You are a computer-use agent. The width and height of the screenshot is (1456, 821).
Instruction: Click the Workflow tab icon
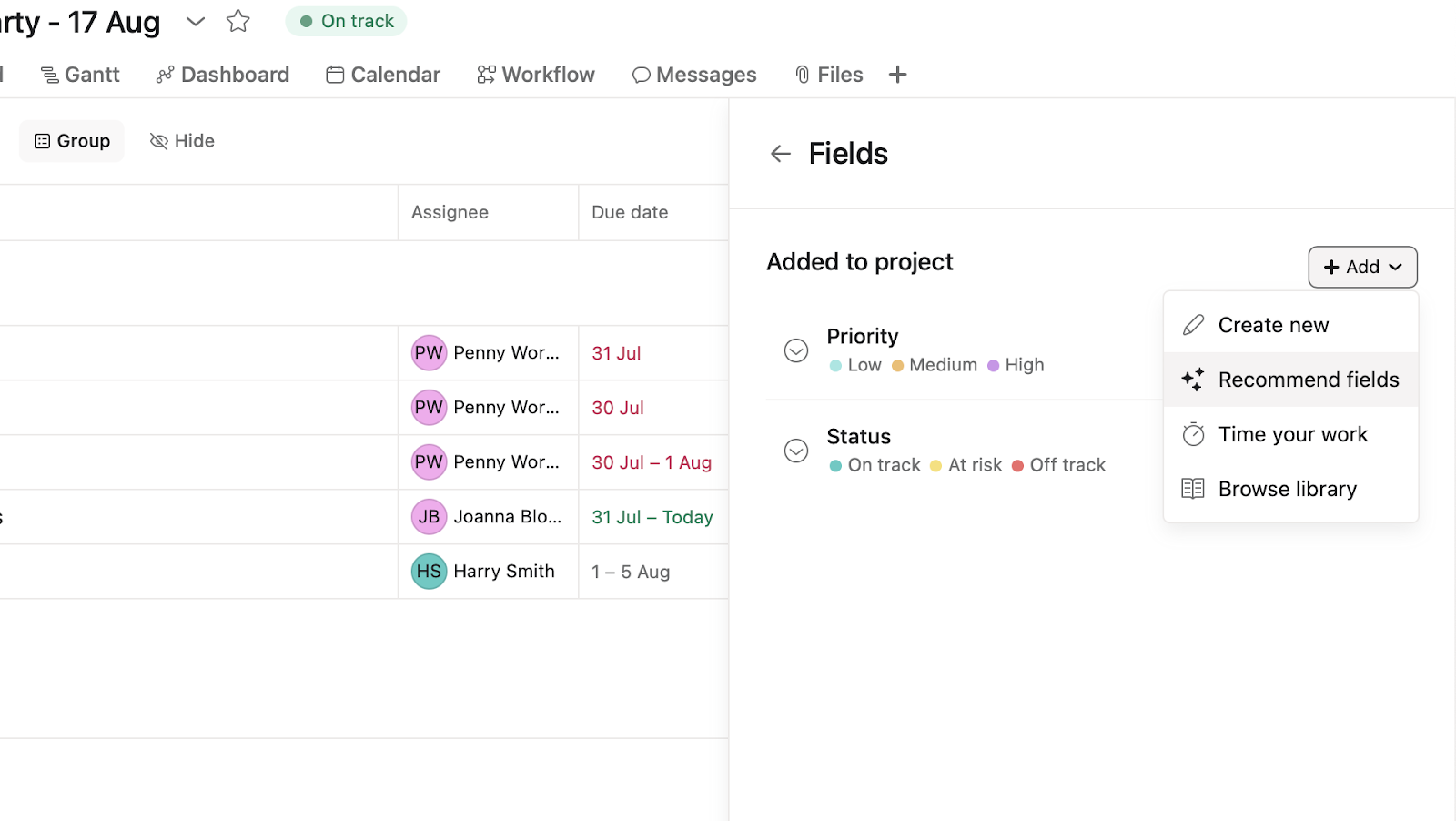point(487,75)
